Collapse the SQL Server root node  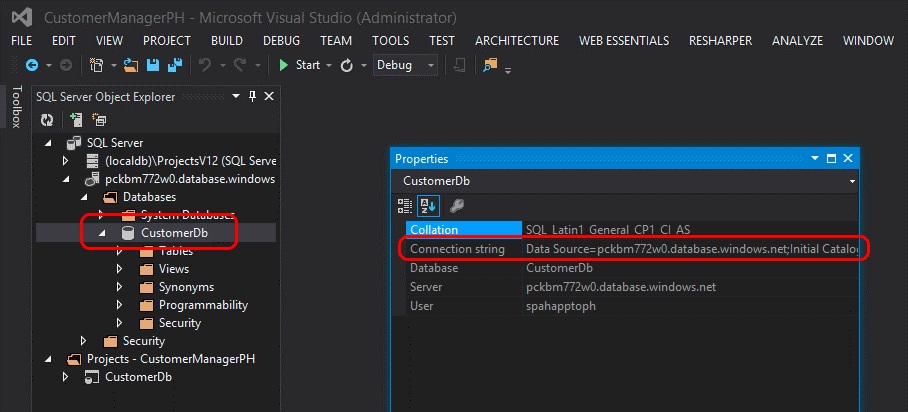[x=47, y=143]
